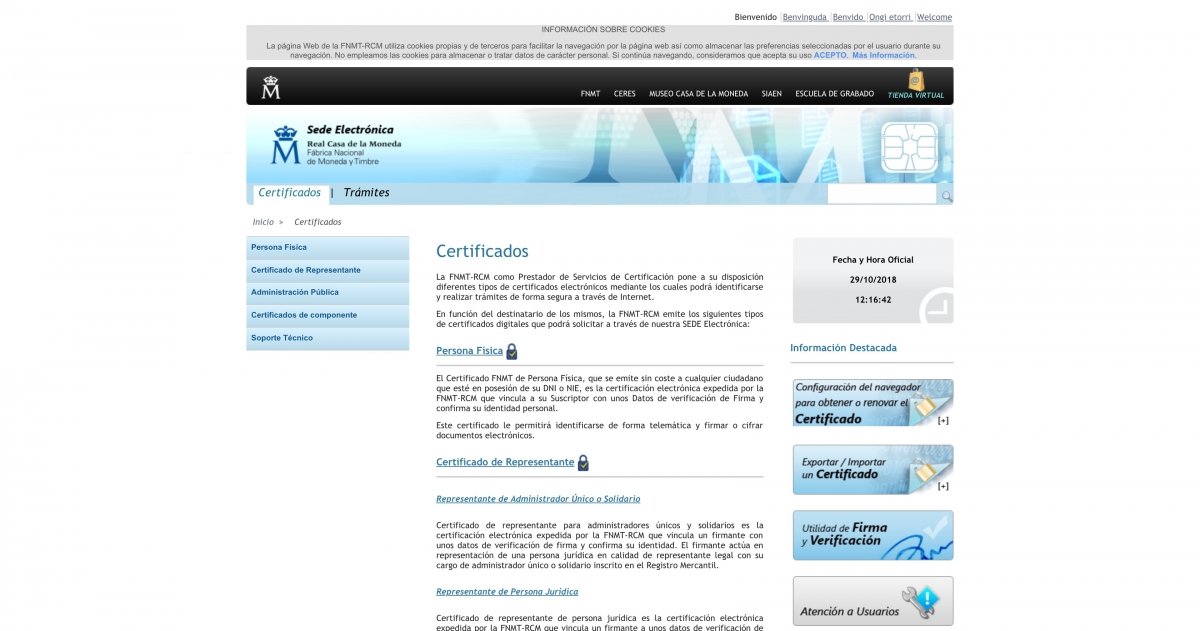Choose the Benvinguda language link
This screenshot has width=1200, height=631.
805,17
